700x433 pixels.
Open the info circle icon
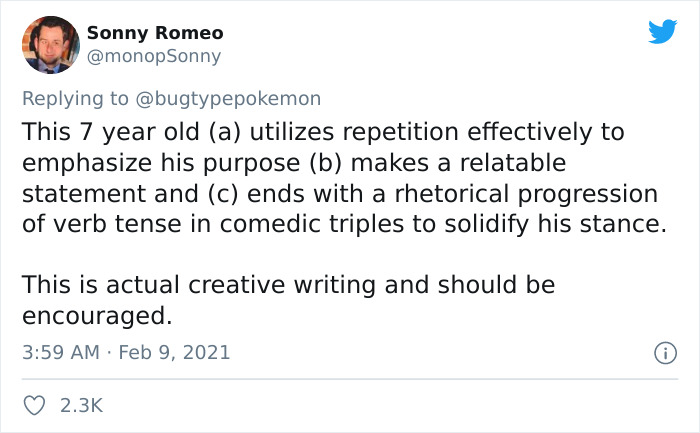pos(662,352)
